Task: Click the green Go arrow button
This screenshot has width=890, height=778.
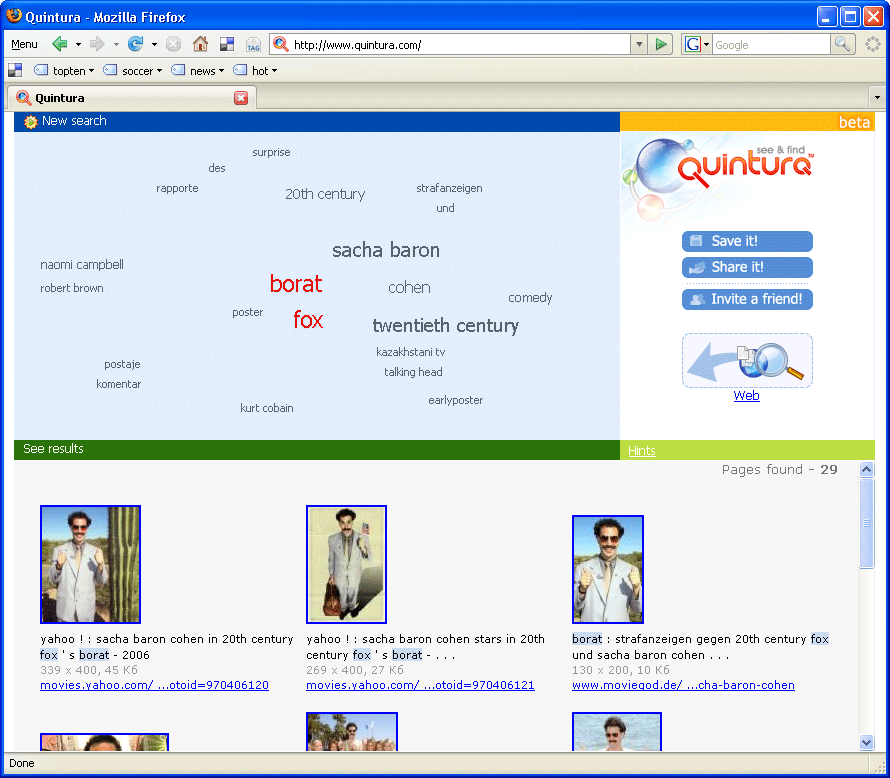Action: [x=661, y=44]
